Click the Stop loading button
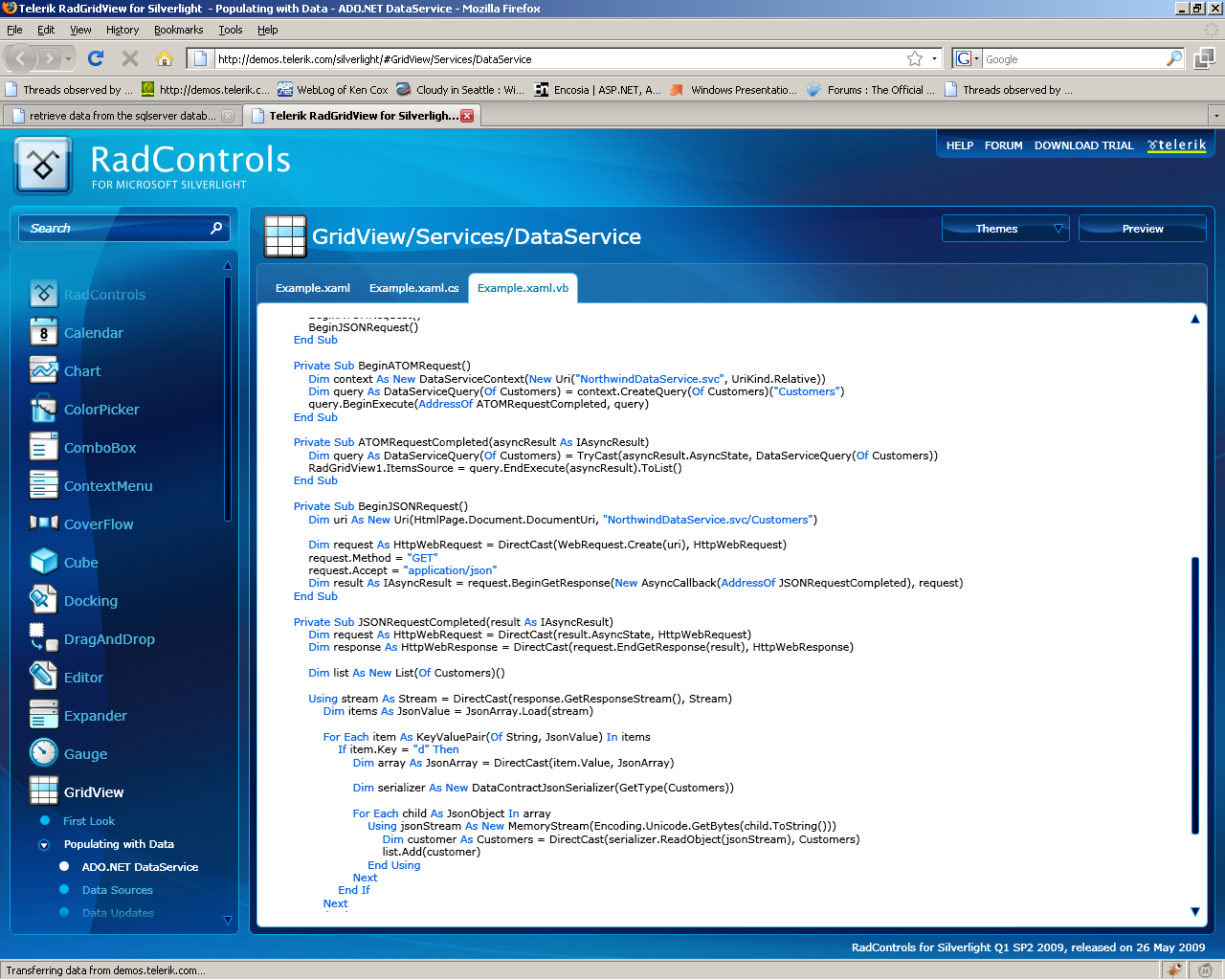Image resolution: width=1225 pixels, height=980 pixels. (x=130, y=58)
